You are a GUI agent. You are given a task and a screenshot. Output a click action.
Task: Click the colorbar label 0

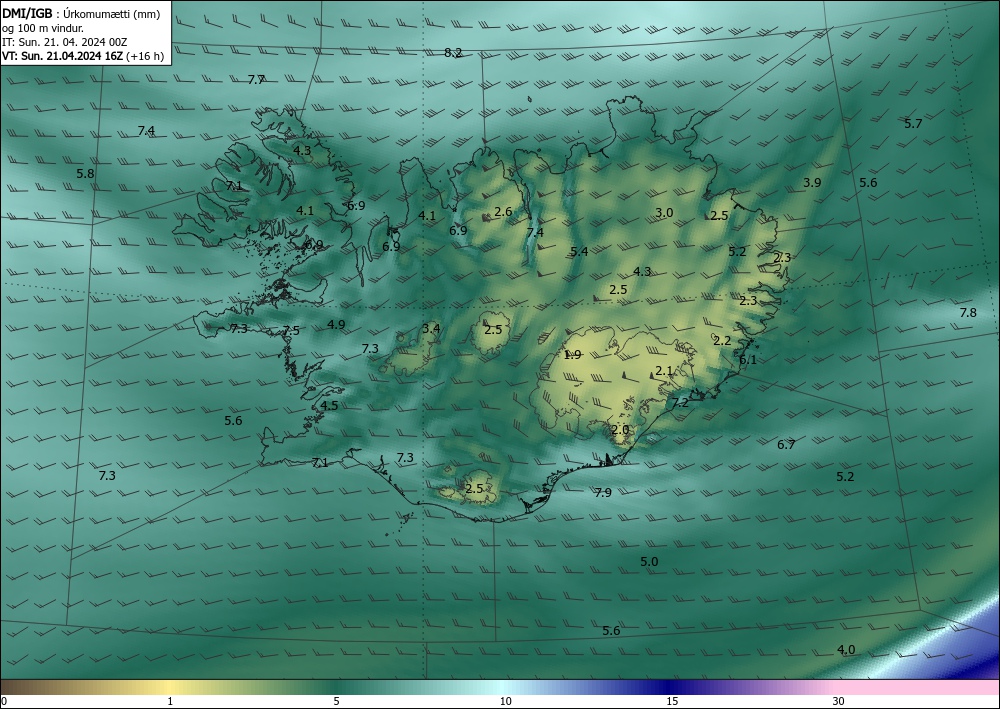tap(4, 702)
